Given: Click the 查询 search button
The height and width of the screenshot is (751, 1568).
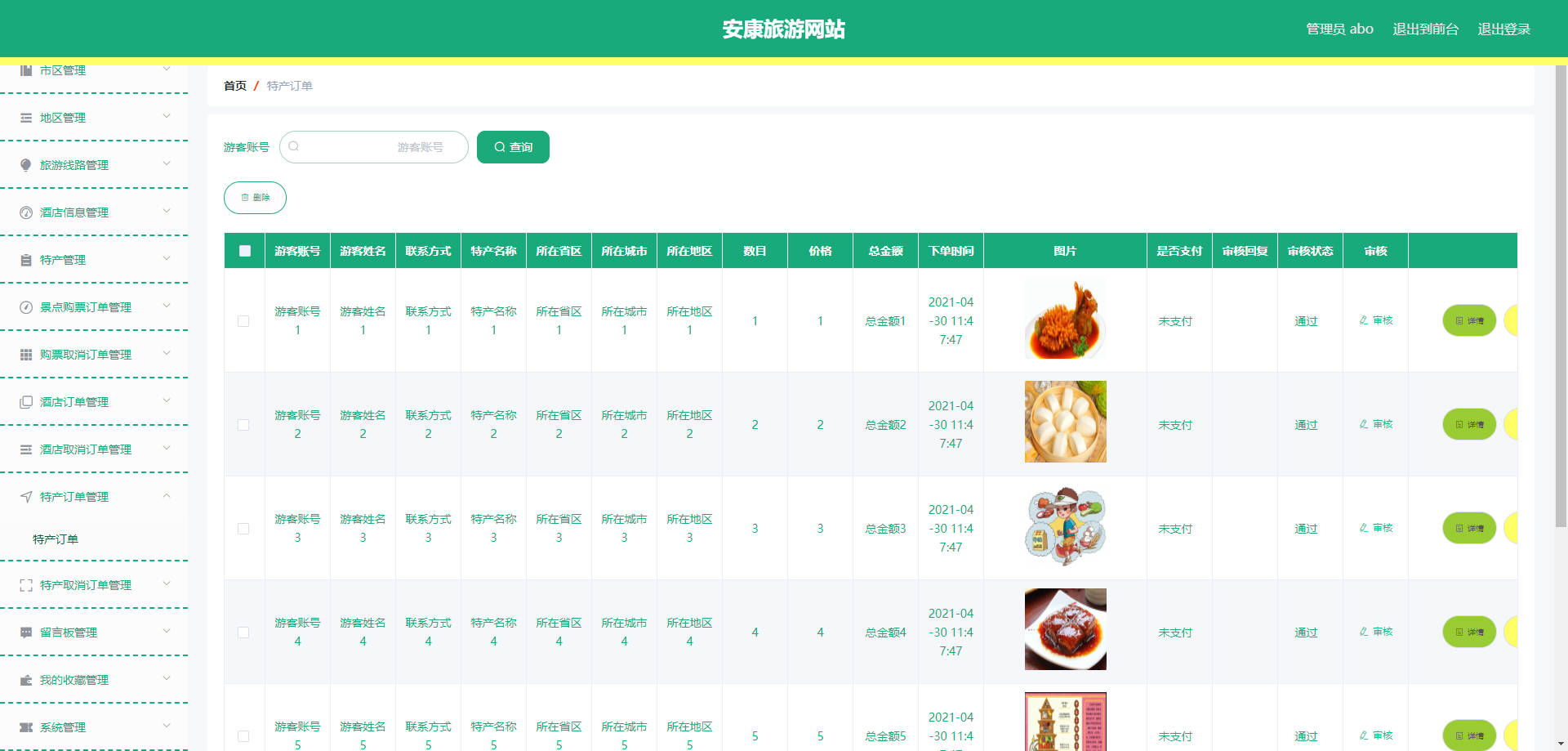Looking at the screenshot, I should click(x=513, y=147).
